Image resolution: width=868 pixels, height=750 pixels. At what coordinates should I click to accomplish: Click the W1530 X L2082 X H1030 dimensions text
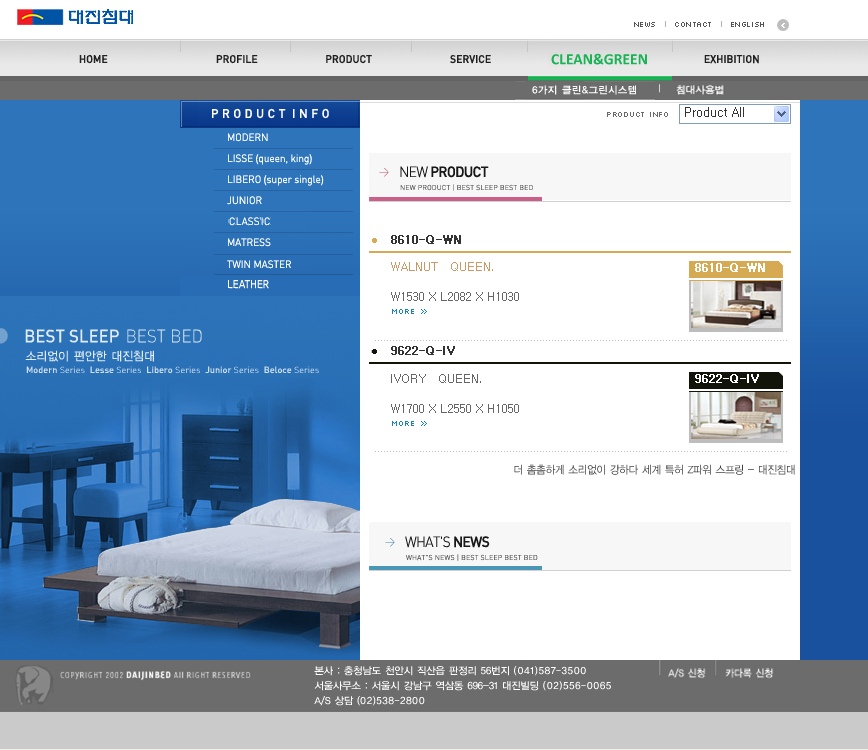(x=454, y=297)
